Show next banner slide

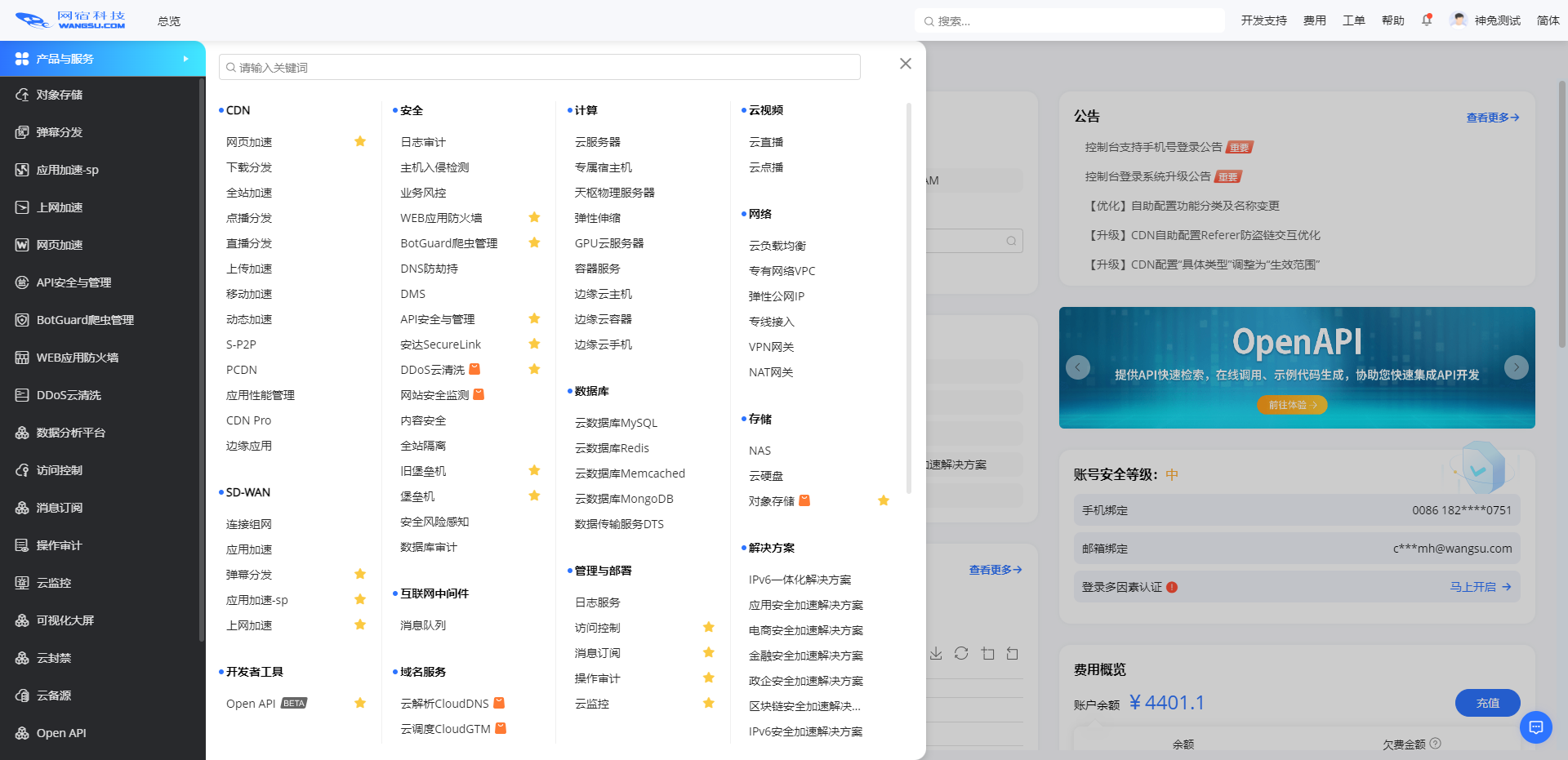(x=1517, y=367)
